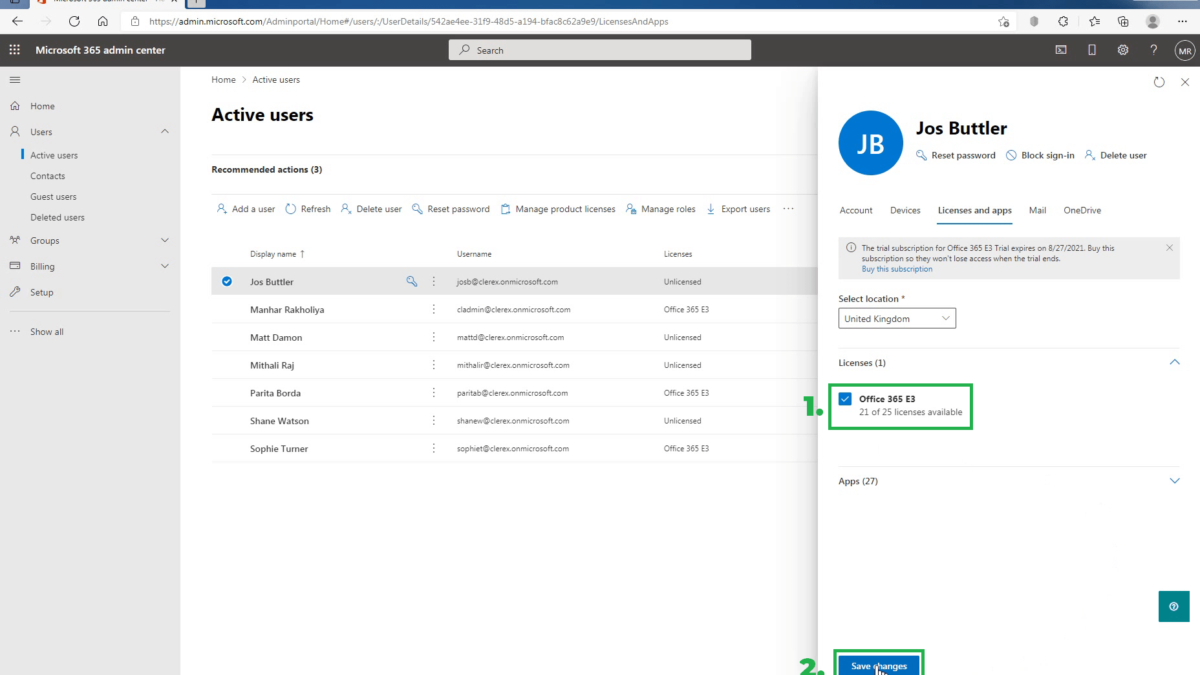Expand the Billing navigation group
Image resolution: width=1200 pixels, height=675 pixels.
[x=165, y=267]
